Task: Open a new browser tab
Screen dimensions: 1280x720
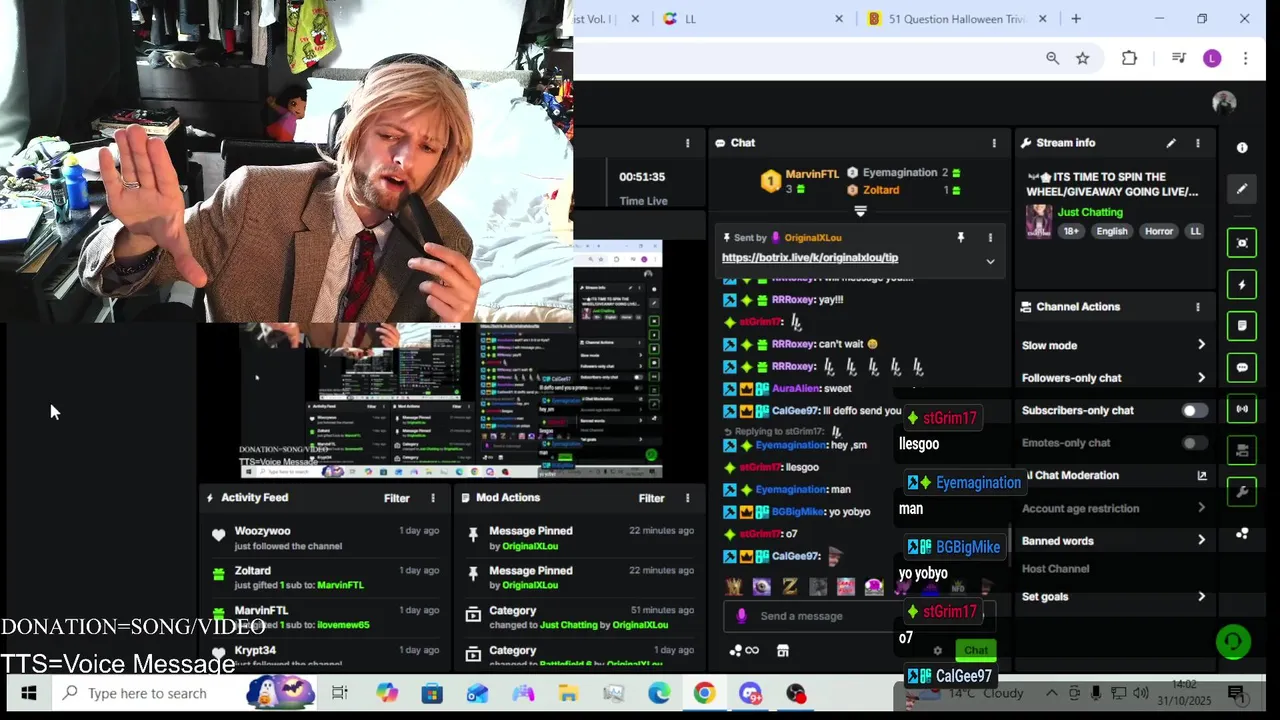Action: coord(1076,19)
